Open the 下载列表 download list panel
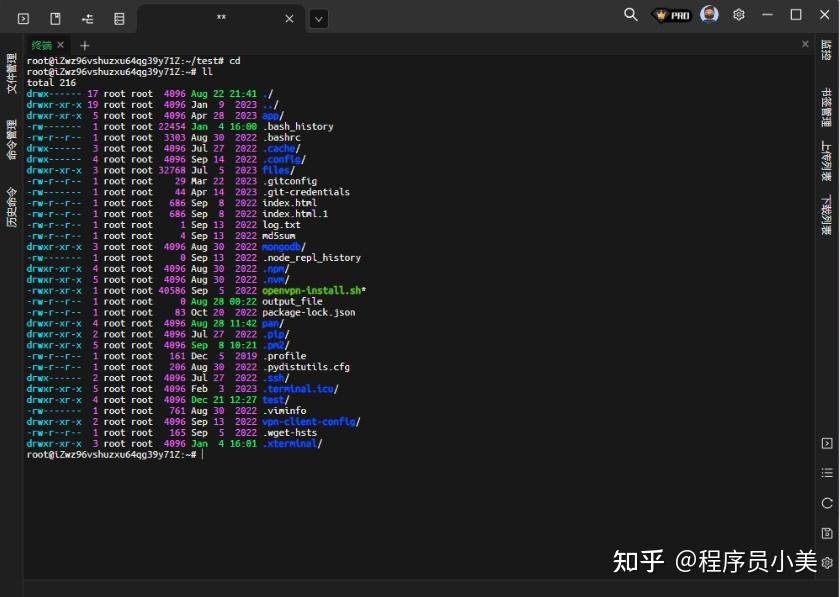 click(x=827, y=214)
